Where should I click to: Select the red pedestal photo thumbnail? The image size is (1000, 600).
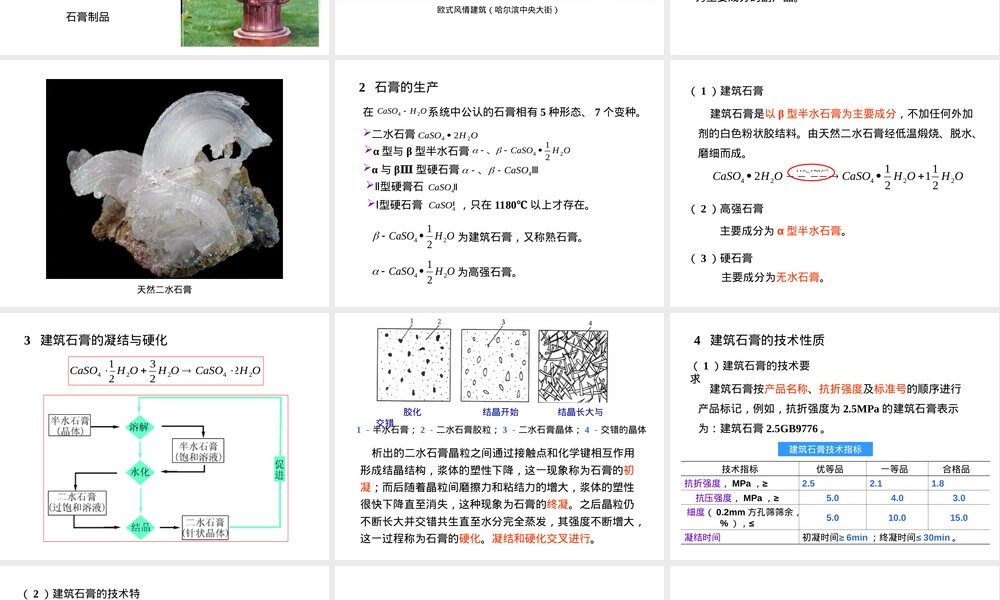[249, 23]
